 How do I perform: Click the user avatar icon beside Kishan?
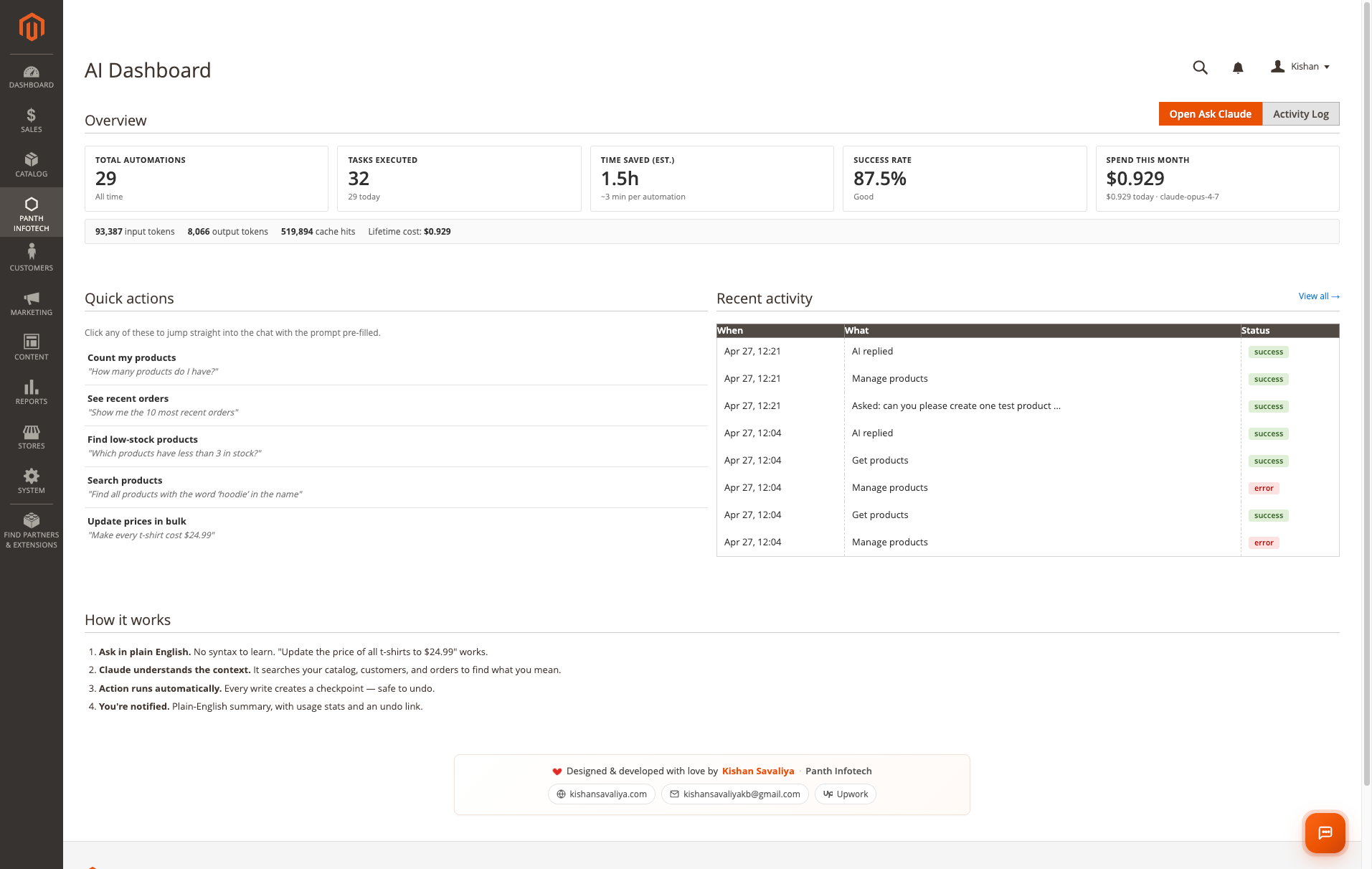pos(1277,66)
